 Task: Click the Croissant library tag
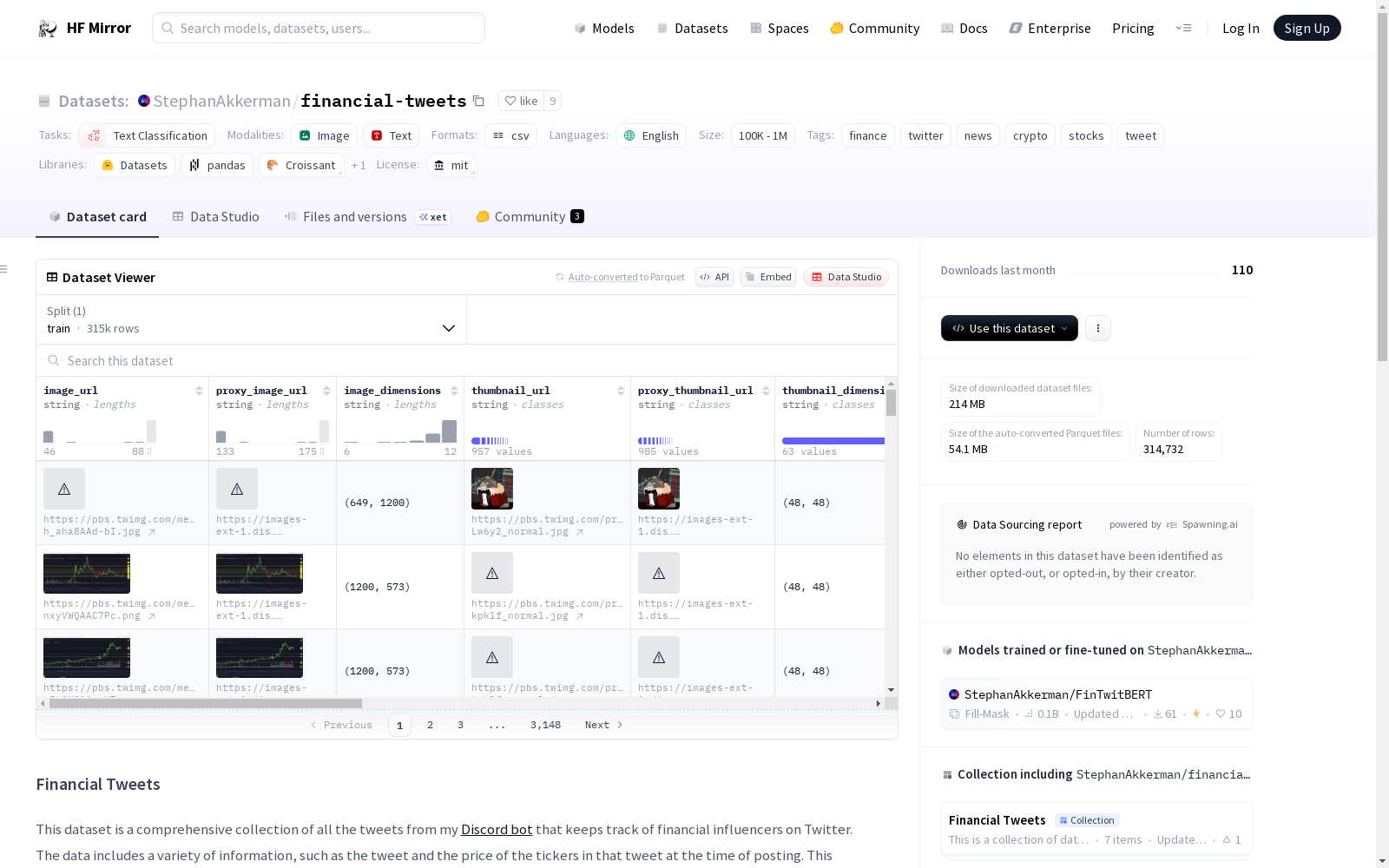click(x=301, y=165)
